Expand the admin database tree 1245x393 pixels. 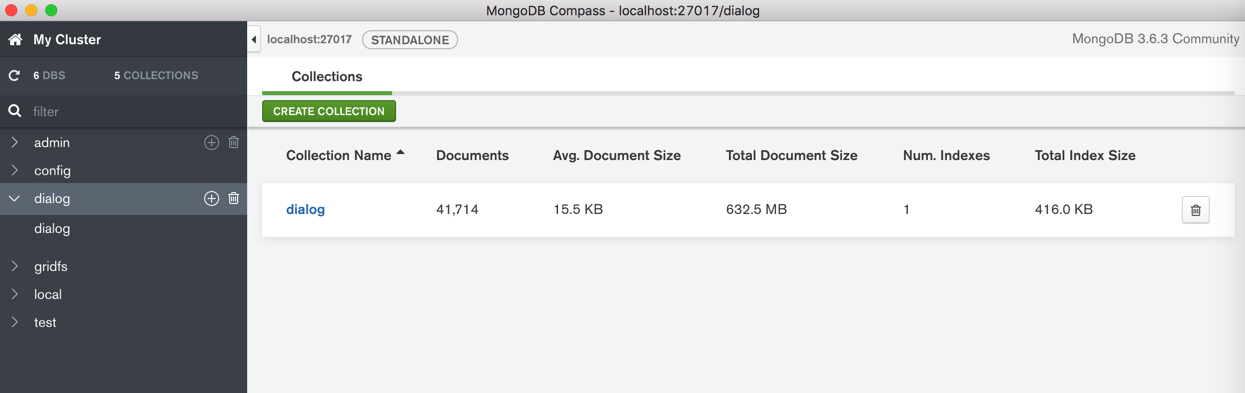point(15,143)
